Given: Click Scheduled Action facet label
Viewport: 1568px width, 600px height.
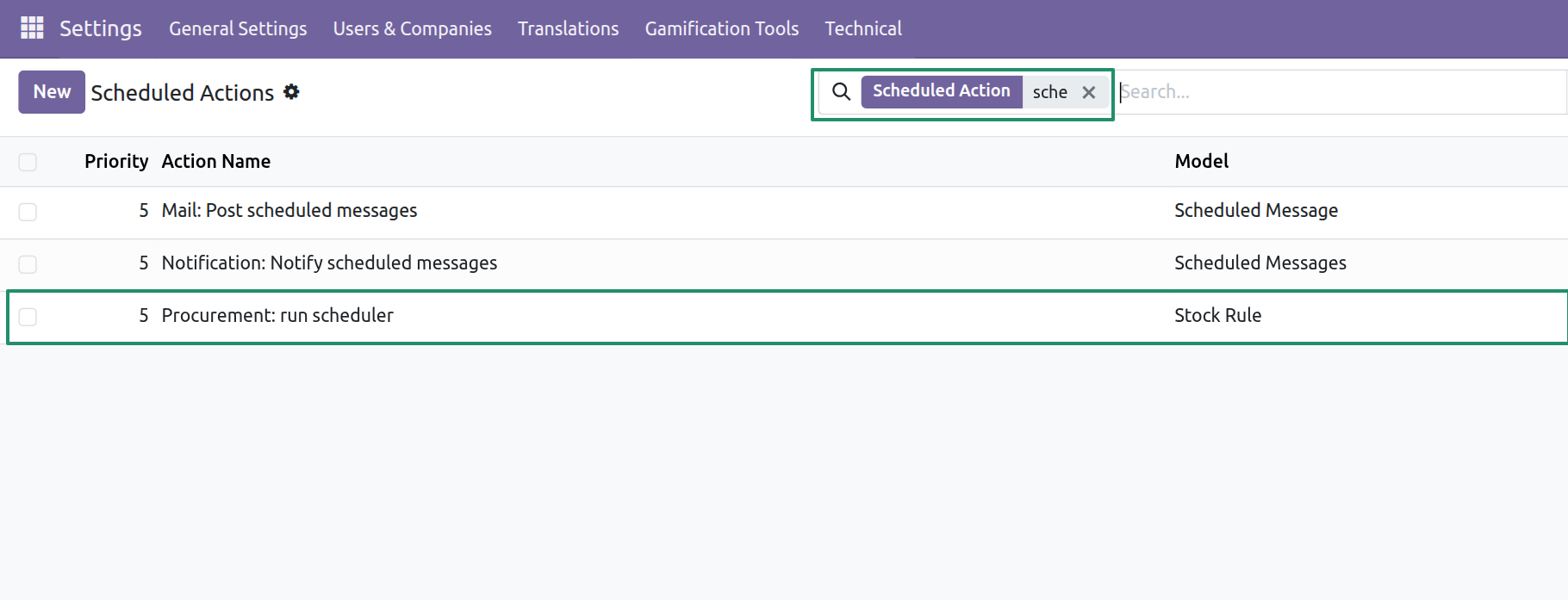Looking at the screenshot, I should click(x=942, y=91).
